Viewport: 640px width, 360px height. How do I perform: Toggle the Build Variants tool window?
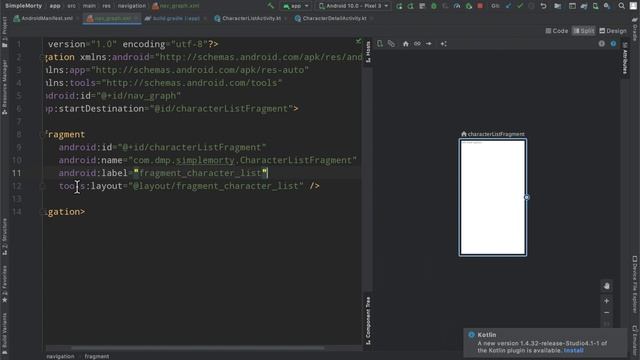(4, 333)
